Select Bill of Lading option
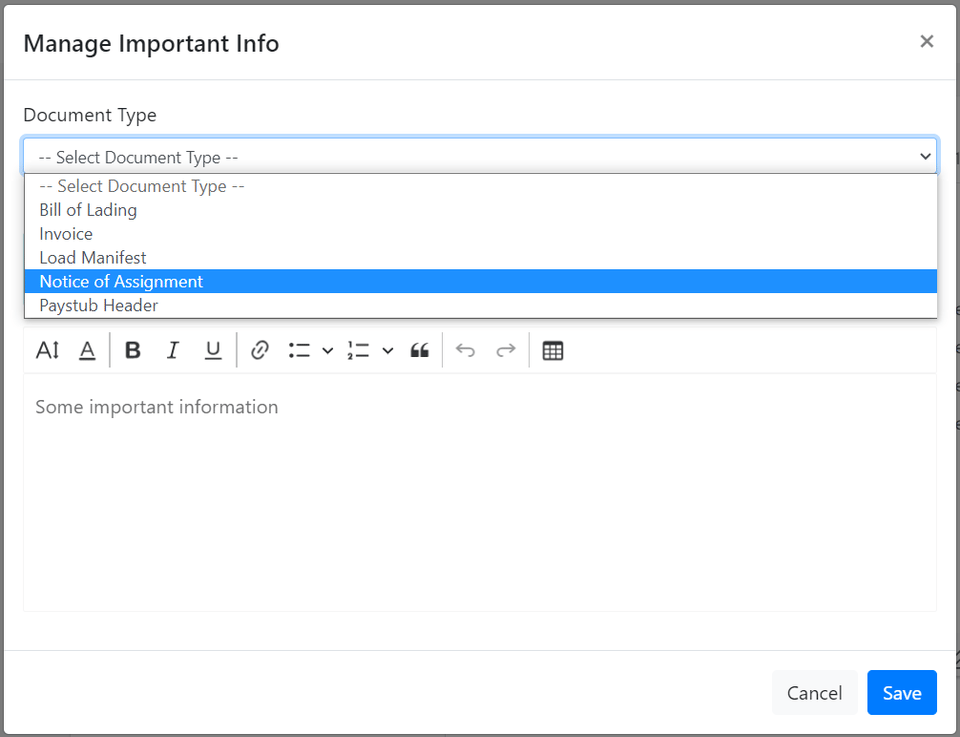 tap(481, 210)
